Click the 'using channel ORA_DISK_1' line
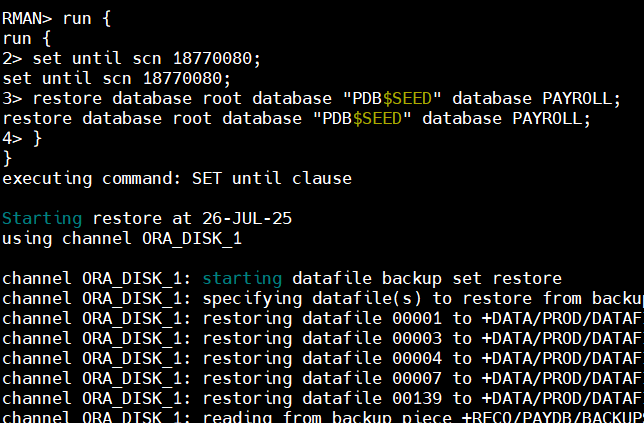Image resolution: width=644 pixels, height=423 pixels. pos(122,238)
